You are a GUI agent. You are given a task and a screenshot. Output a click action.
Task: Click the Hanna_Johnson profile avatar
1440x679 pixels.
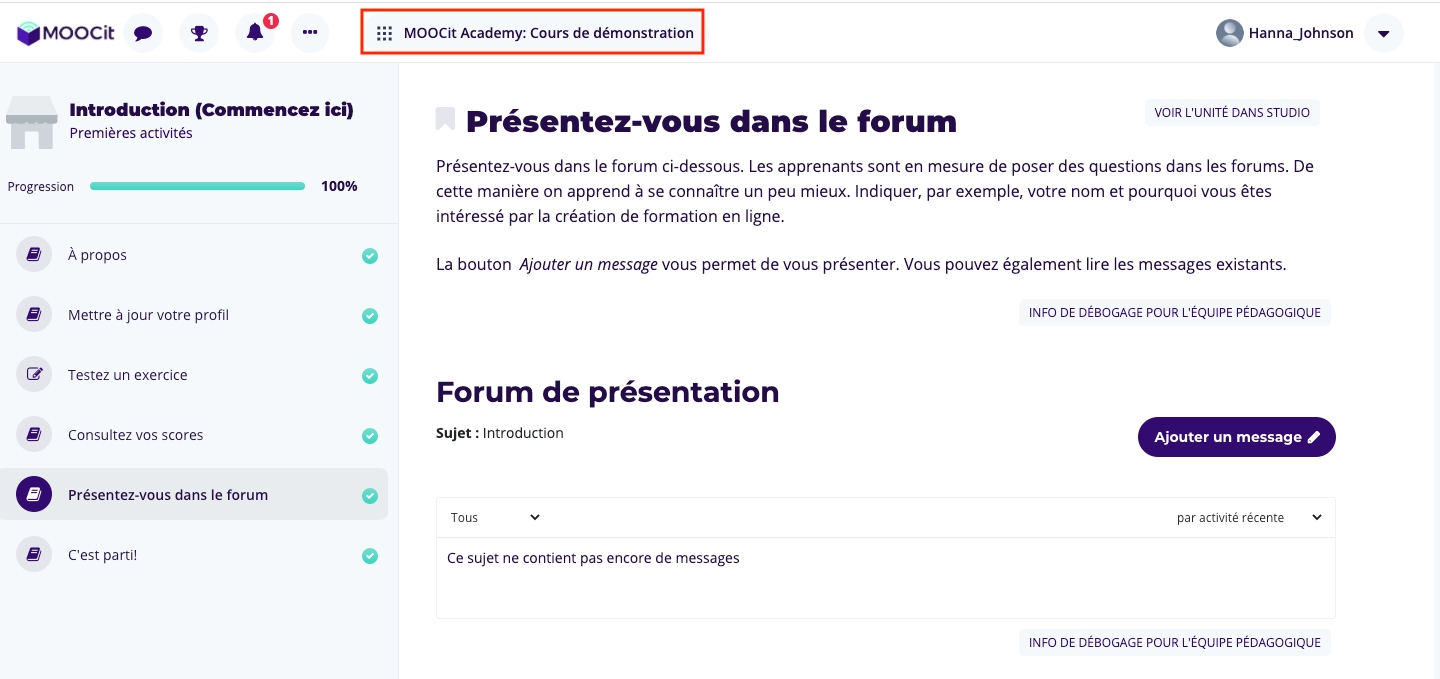point(1229,33)
